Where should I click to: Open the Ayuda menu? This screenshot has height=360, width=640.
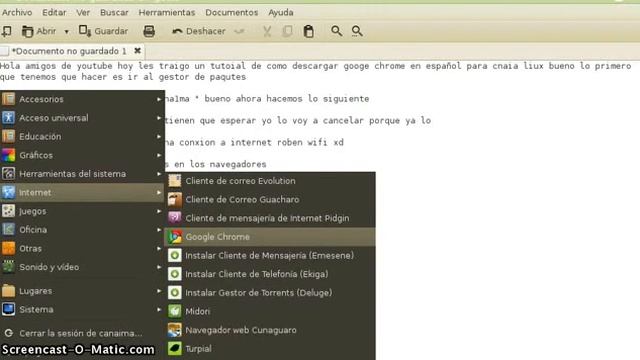pyautogui.click(x=280, y=12)
